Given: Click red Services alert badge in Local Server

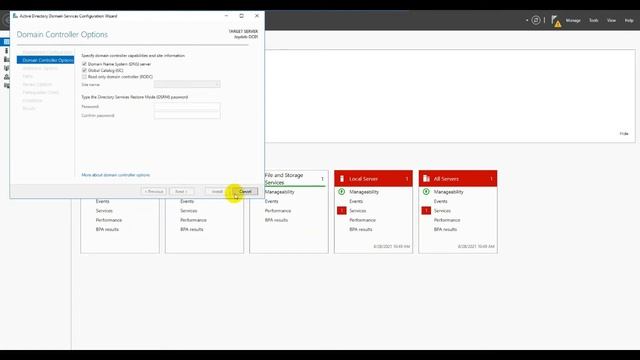Looking at the screenshot, I should point(342,211).
